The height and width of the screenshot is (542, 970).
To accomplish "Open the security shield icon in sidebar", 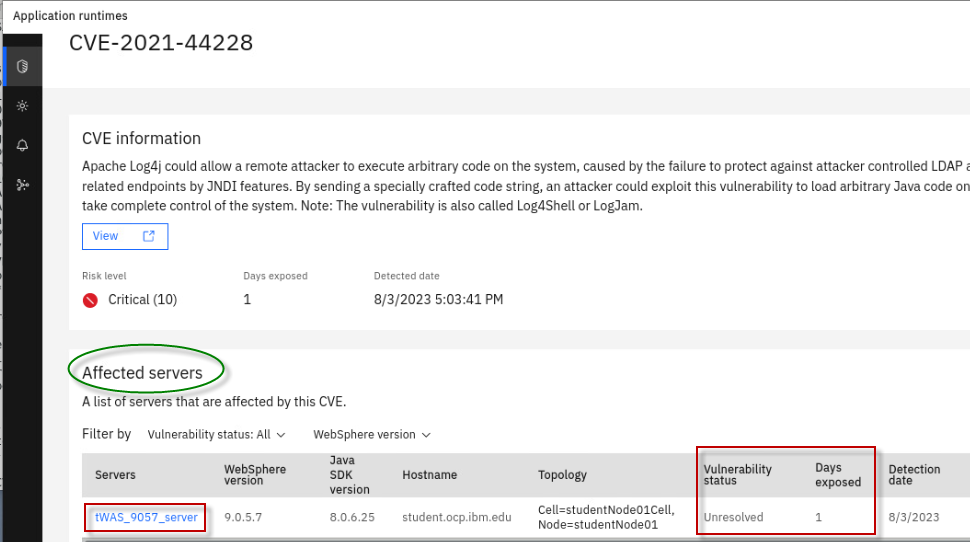I will click(22, 67).
